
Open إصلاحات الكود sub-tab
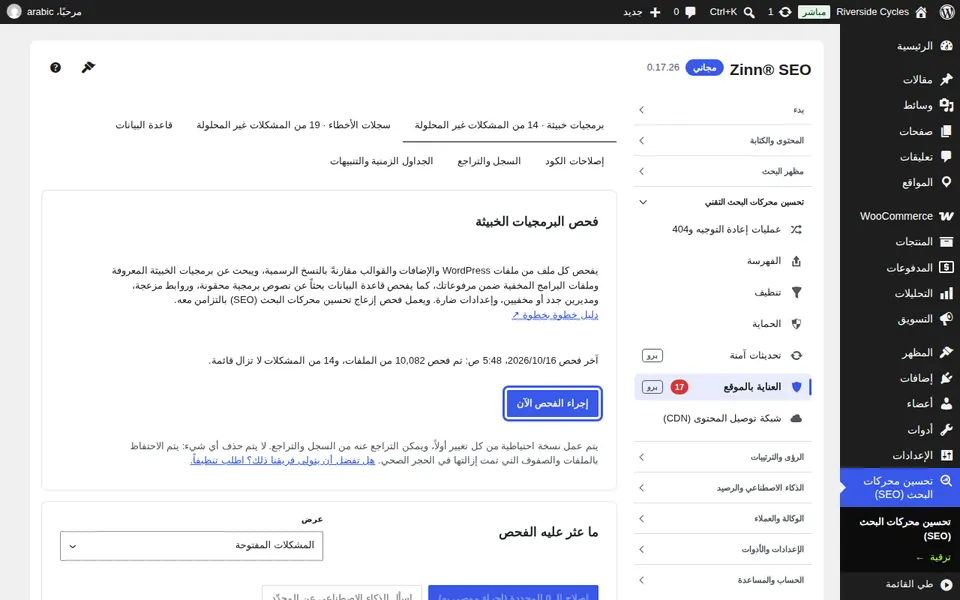pos(574,161)
